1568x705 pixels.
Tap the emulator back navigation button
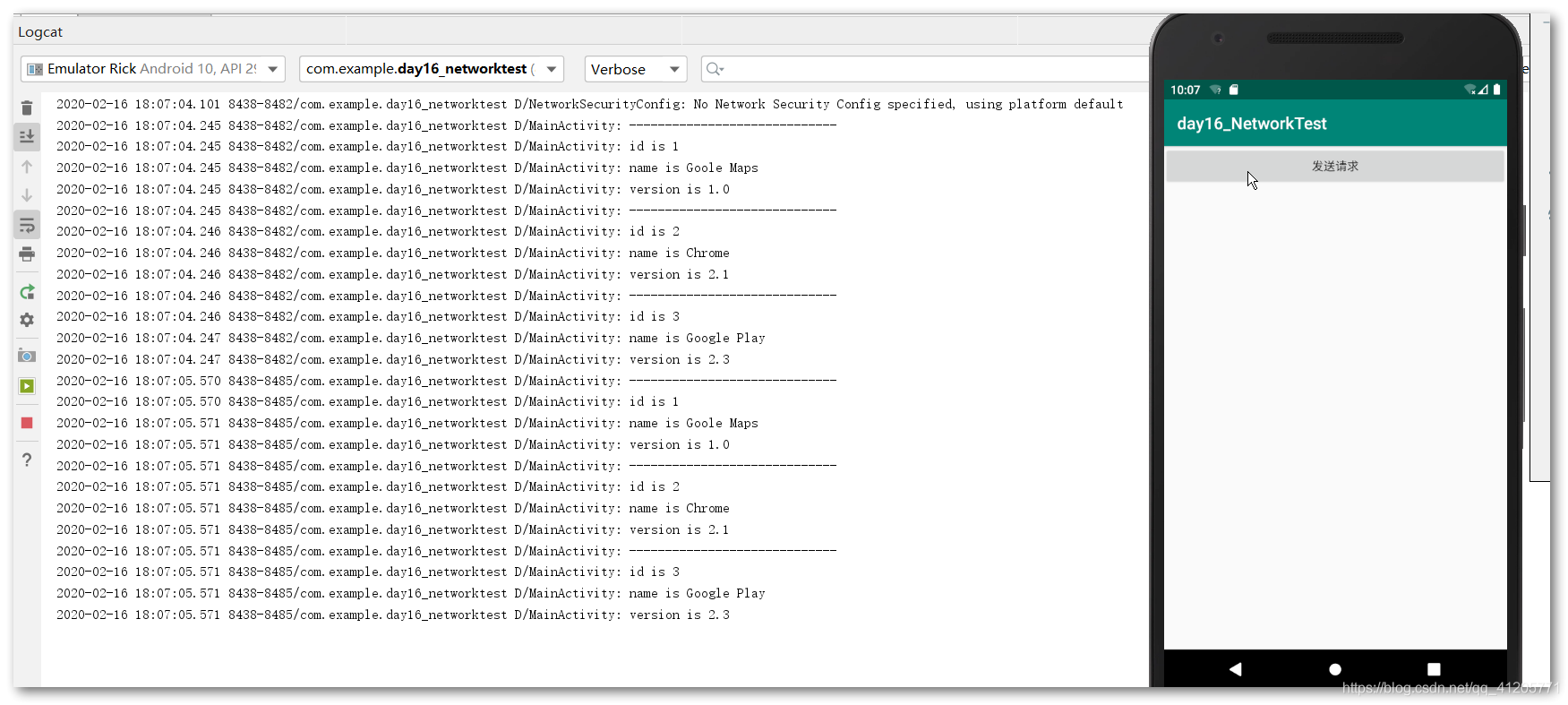1236,669
